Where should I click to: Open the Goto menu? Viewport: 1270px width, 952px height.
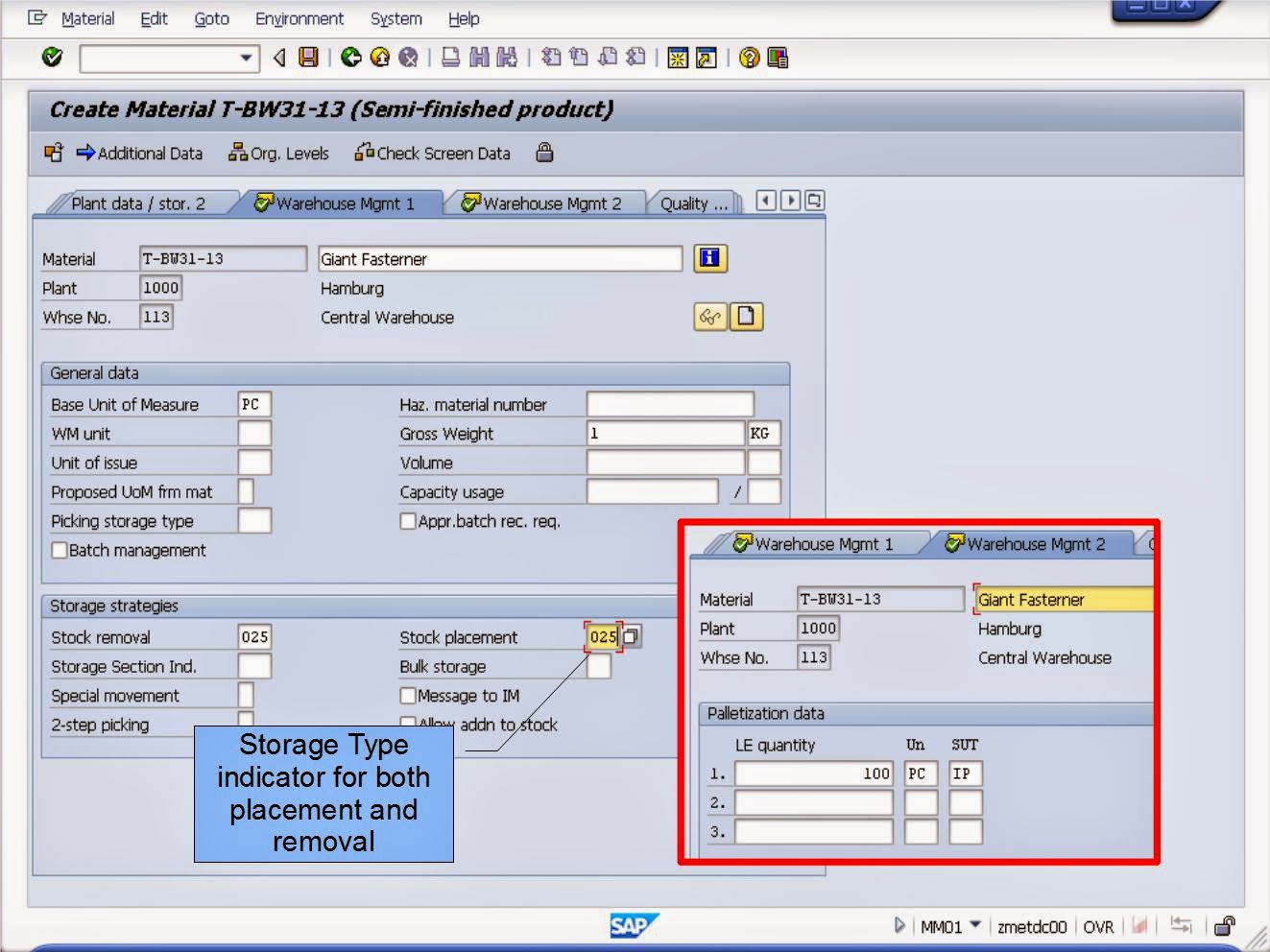click(211, 18)
